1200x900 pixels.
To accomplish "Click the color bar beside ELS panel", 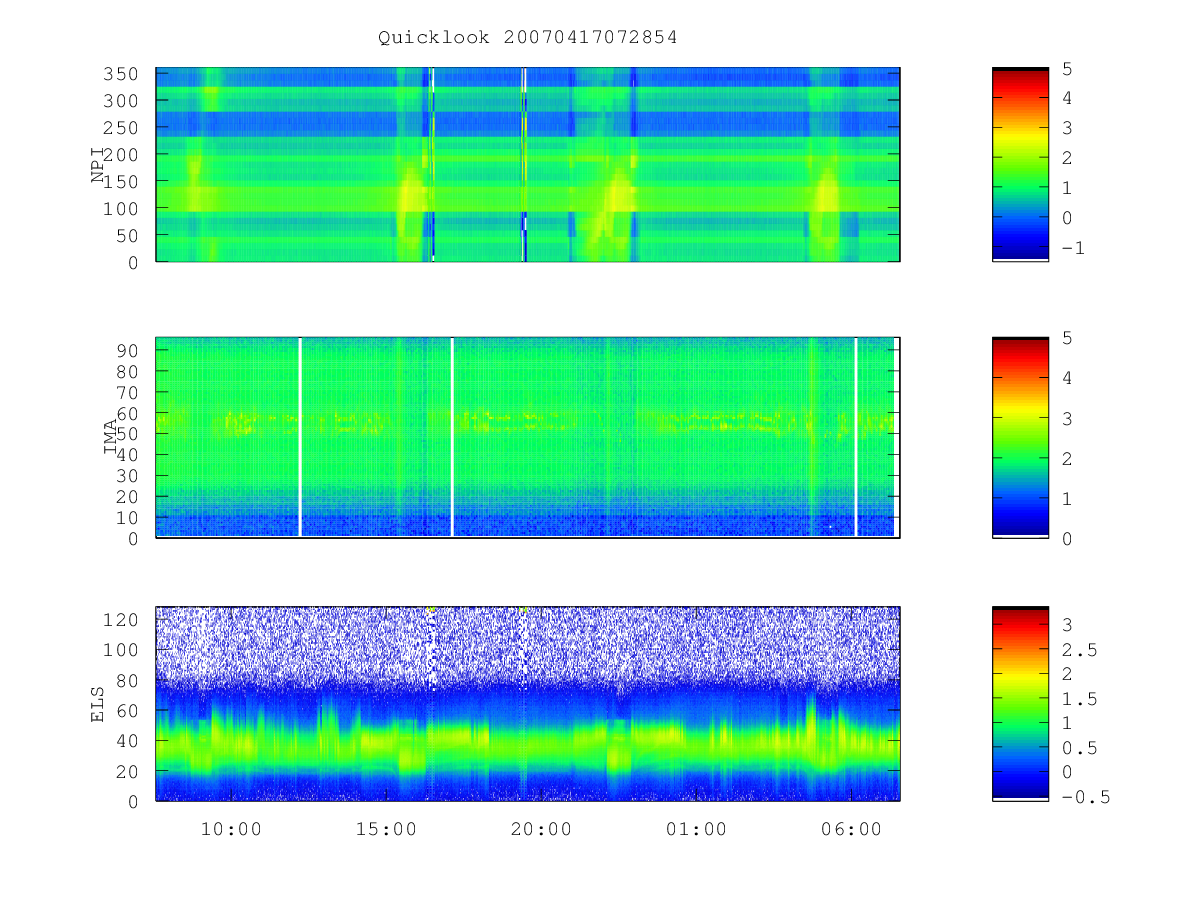I will (1020, 704).
